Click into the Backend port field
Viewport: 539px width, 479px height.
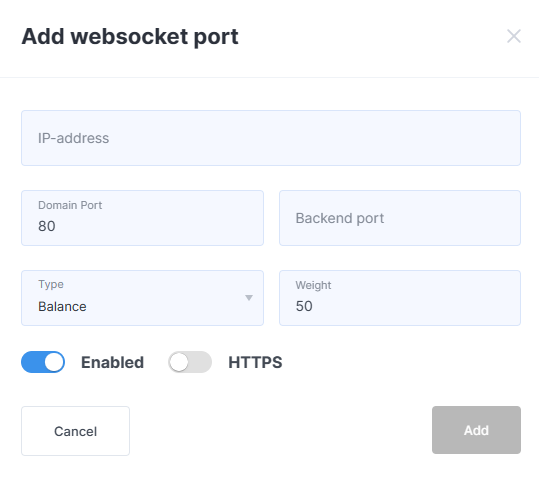[400, 218]
